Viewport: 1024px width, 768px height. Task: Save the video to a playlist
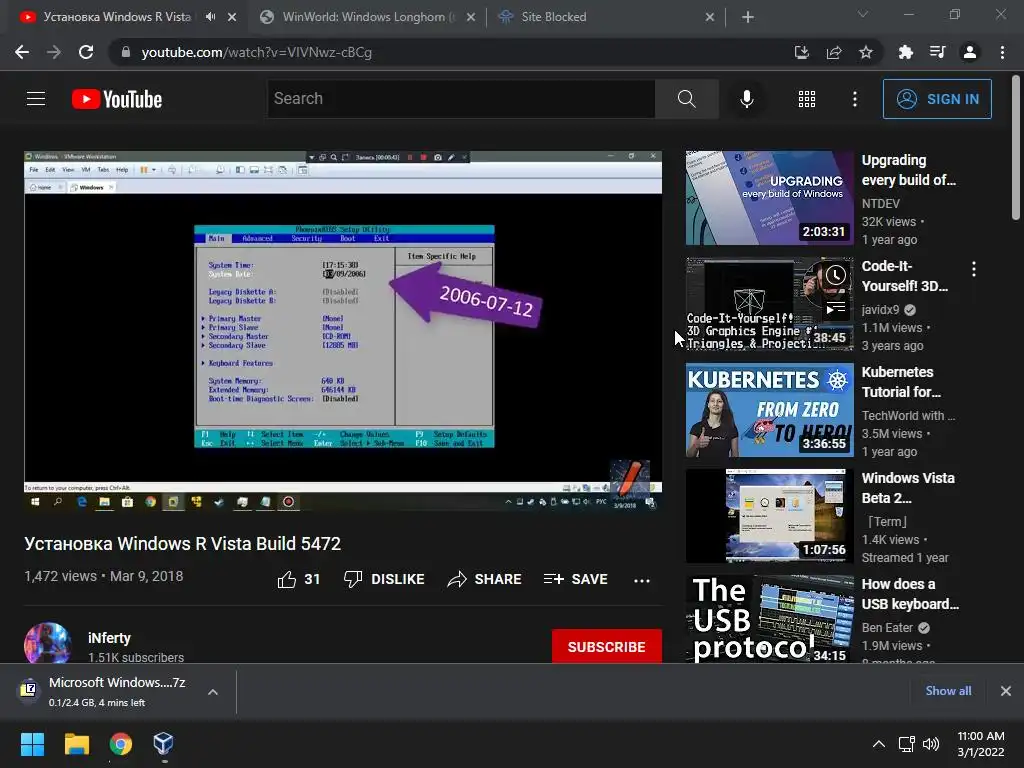pos(575,579)
